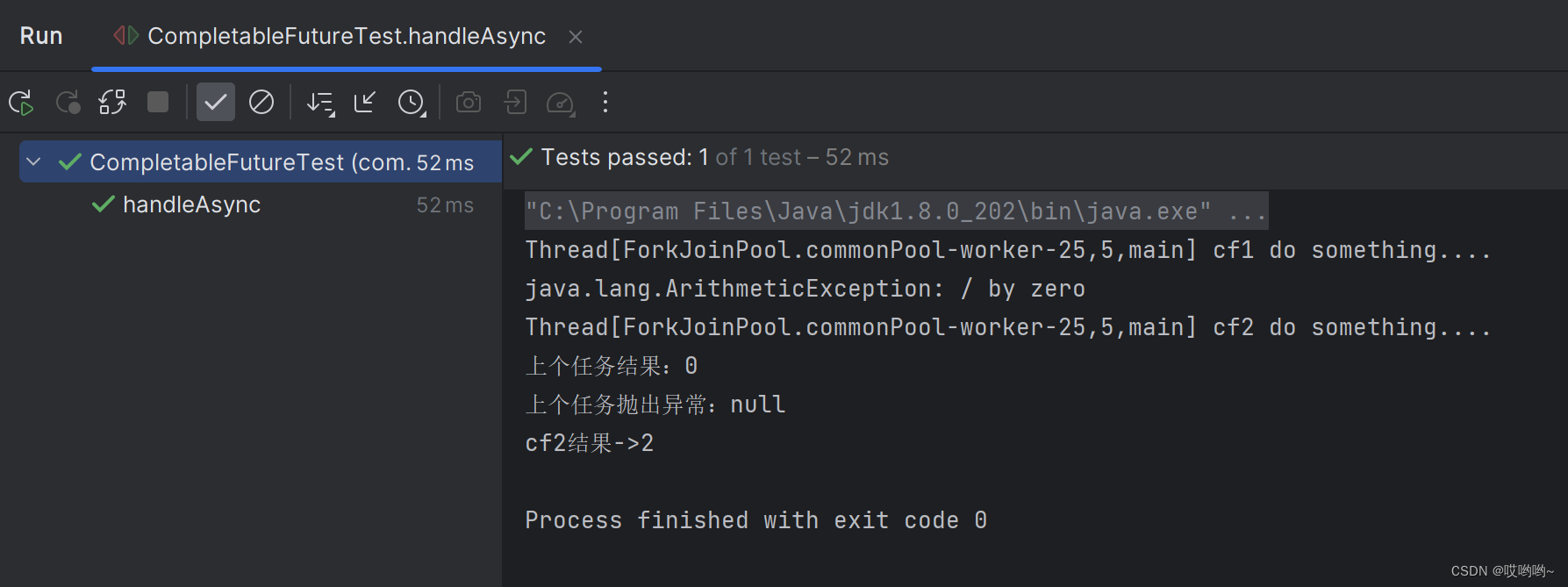This screenshot has height=587, width=1568.
Task: Close the CompletableFutureTest.handleAsync tab
Action: (576, 37)
